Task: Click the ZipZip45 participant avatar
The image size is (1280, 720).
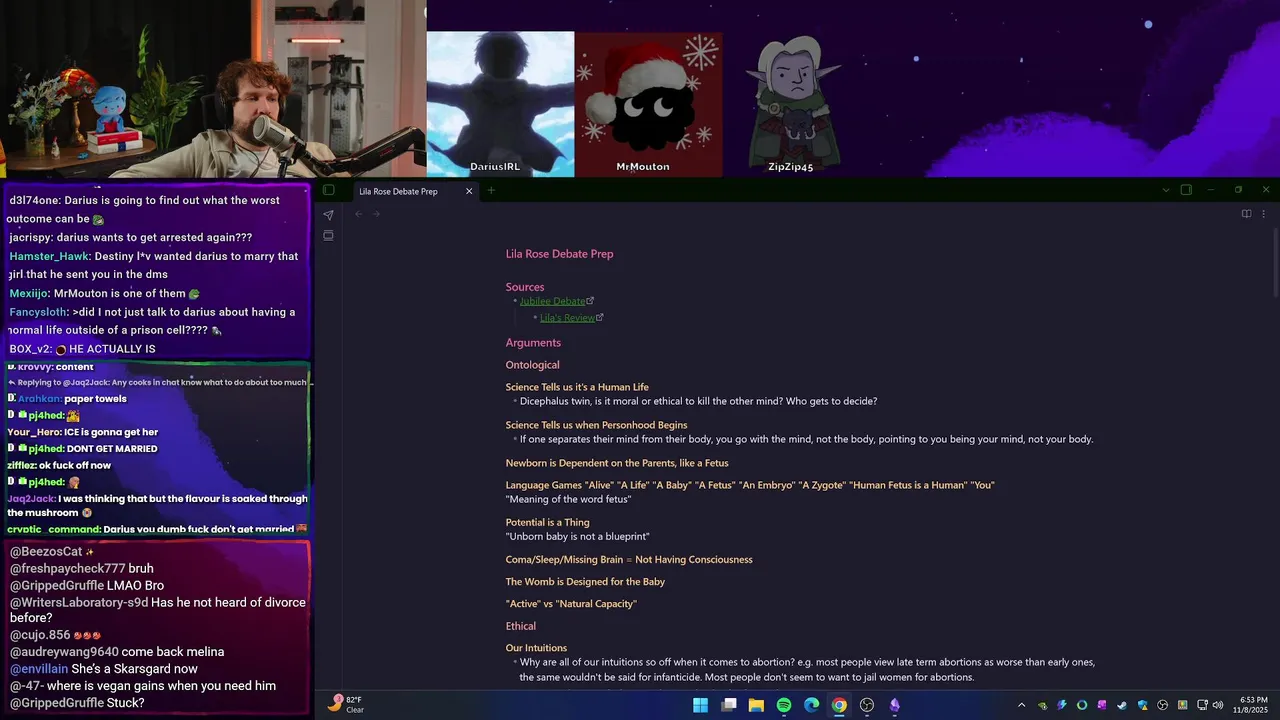Action: [x=794, y=104]
